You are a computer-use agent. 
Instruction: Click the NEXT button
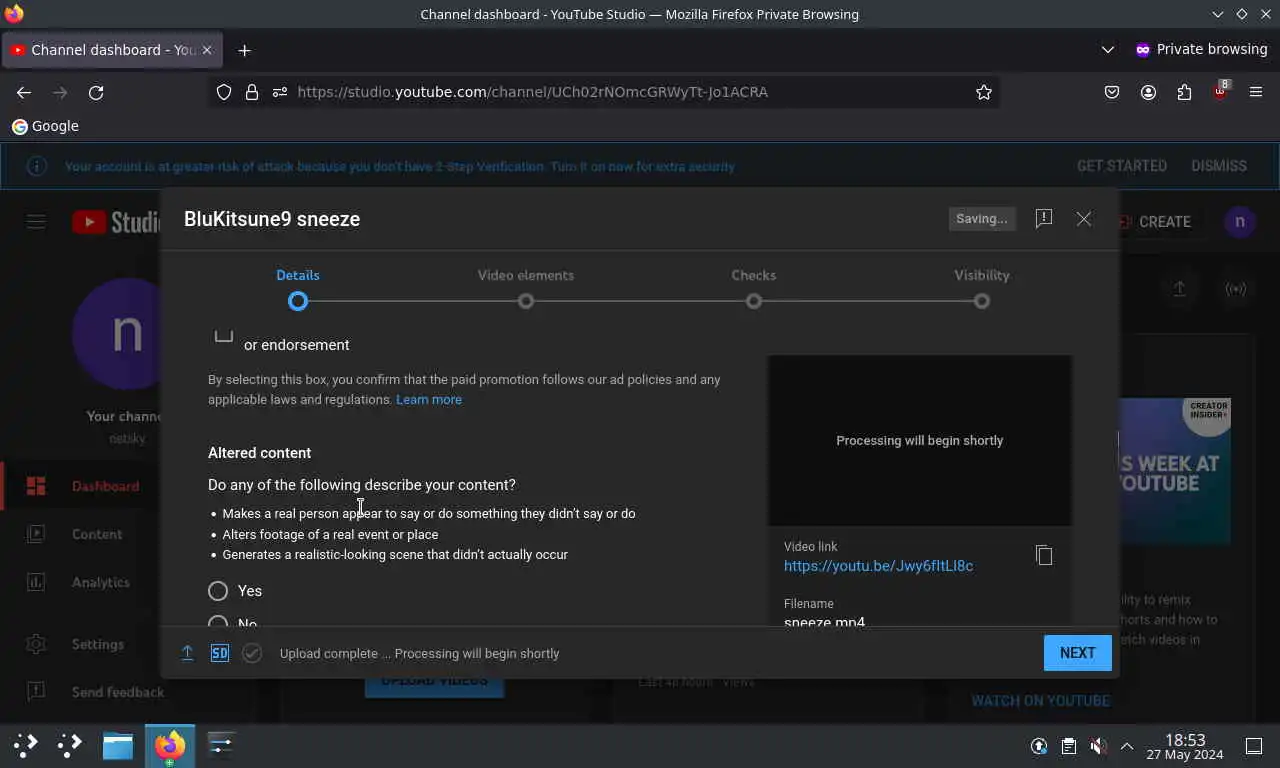coord(1078,653)
